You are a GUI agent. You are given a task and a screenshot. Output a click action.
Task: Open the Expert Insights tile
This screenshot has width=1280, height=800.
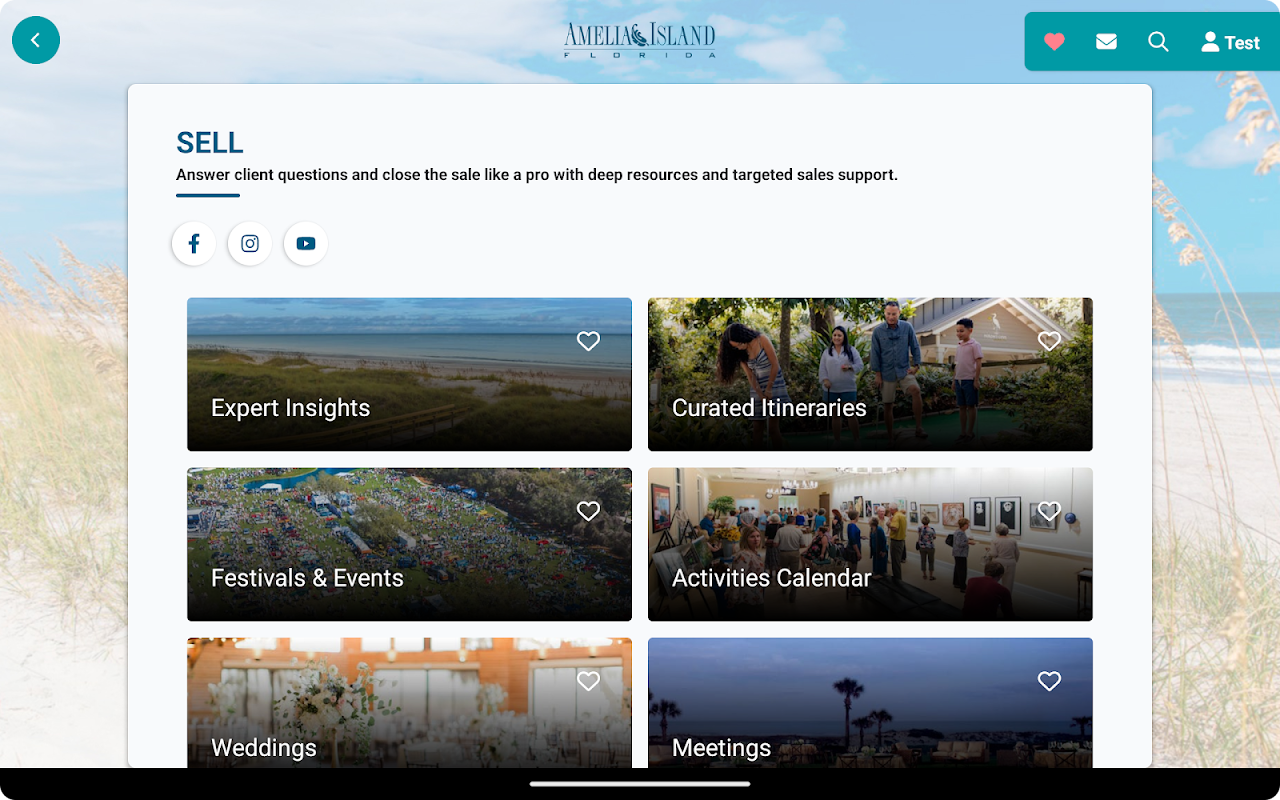point(409,374)
